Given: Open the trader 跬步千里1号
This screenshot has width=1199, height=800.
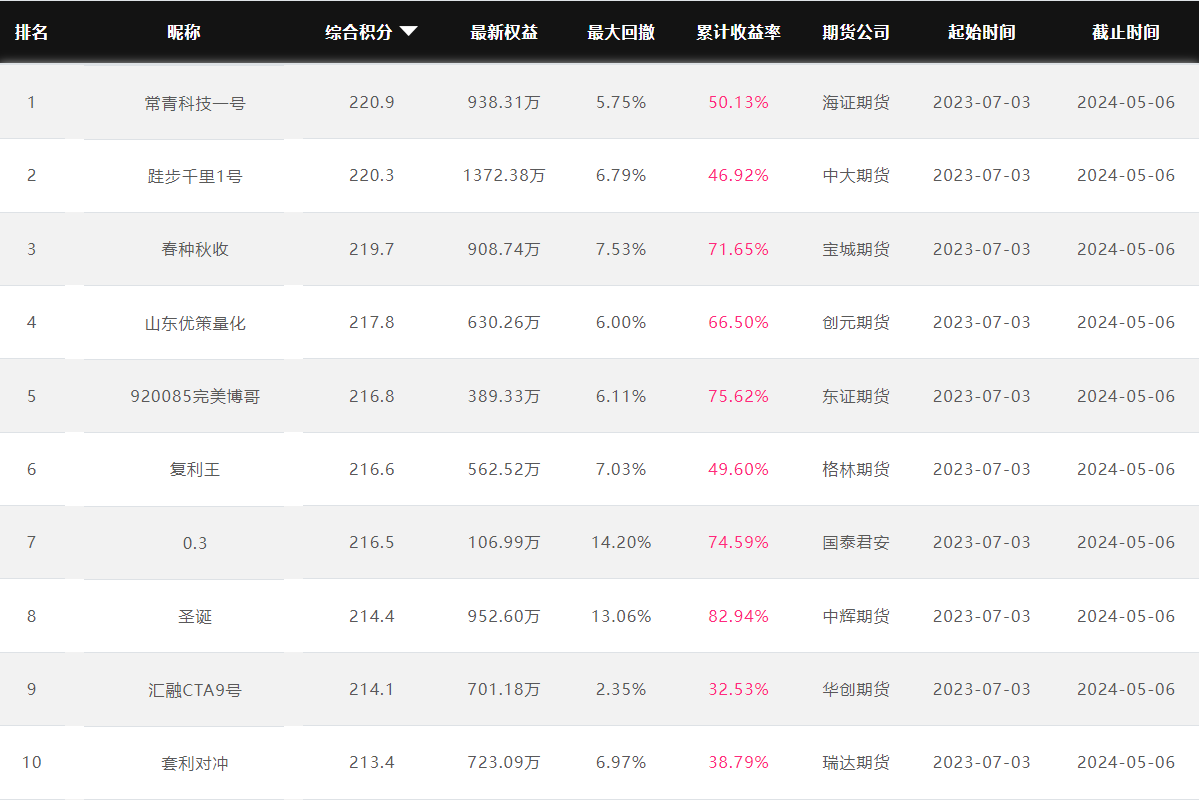Looking at the screenshot, I should click(195, 176).
